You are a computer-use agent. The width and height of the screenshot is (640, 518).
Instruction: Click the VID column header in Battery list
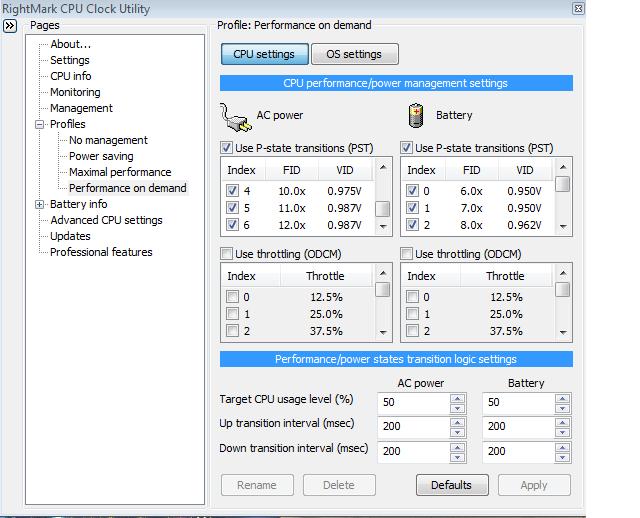(x=525, y=170)
